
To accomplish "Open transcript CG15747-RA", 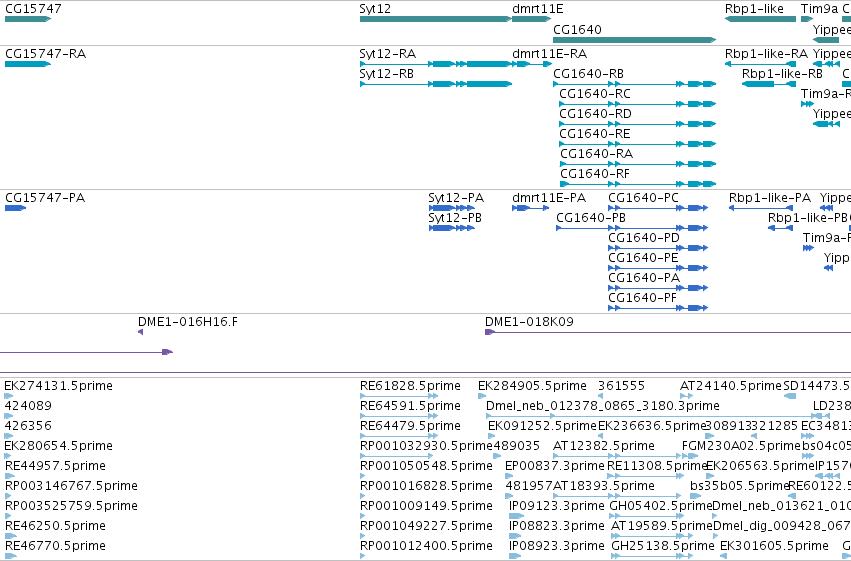I will point(46,54).
